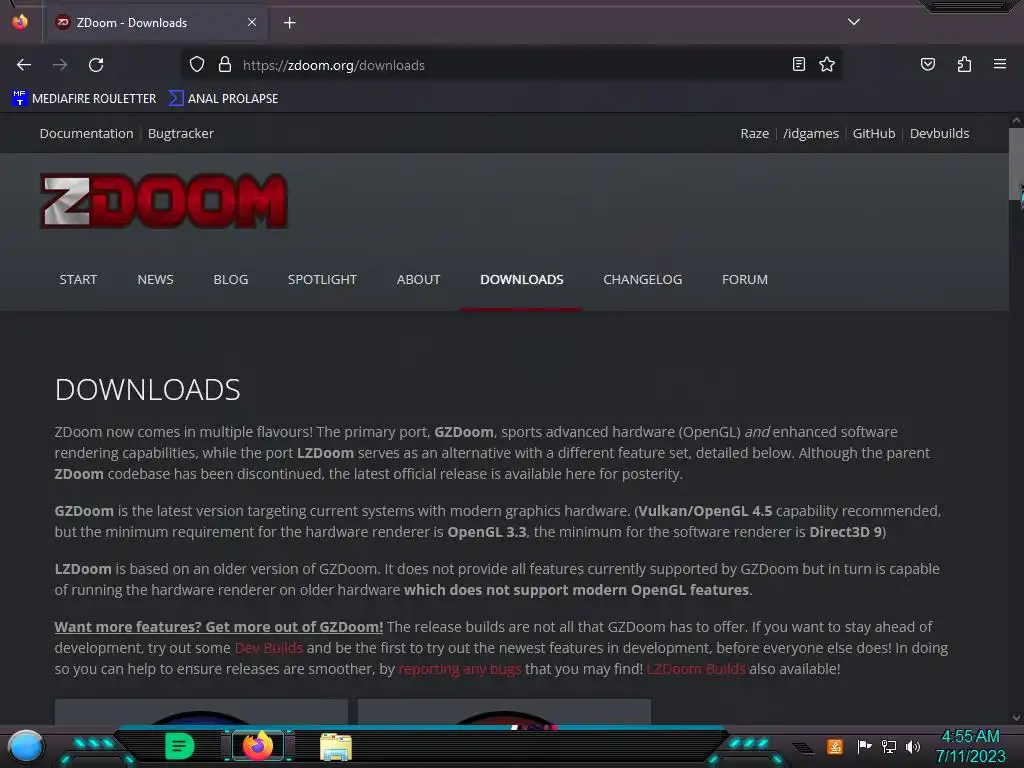The image size is (1024, 768).
Task: Open the LZDoom Builds link
Action: (x=696, y=669)
